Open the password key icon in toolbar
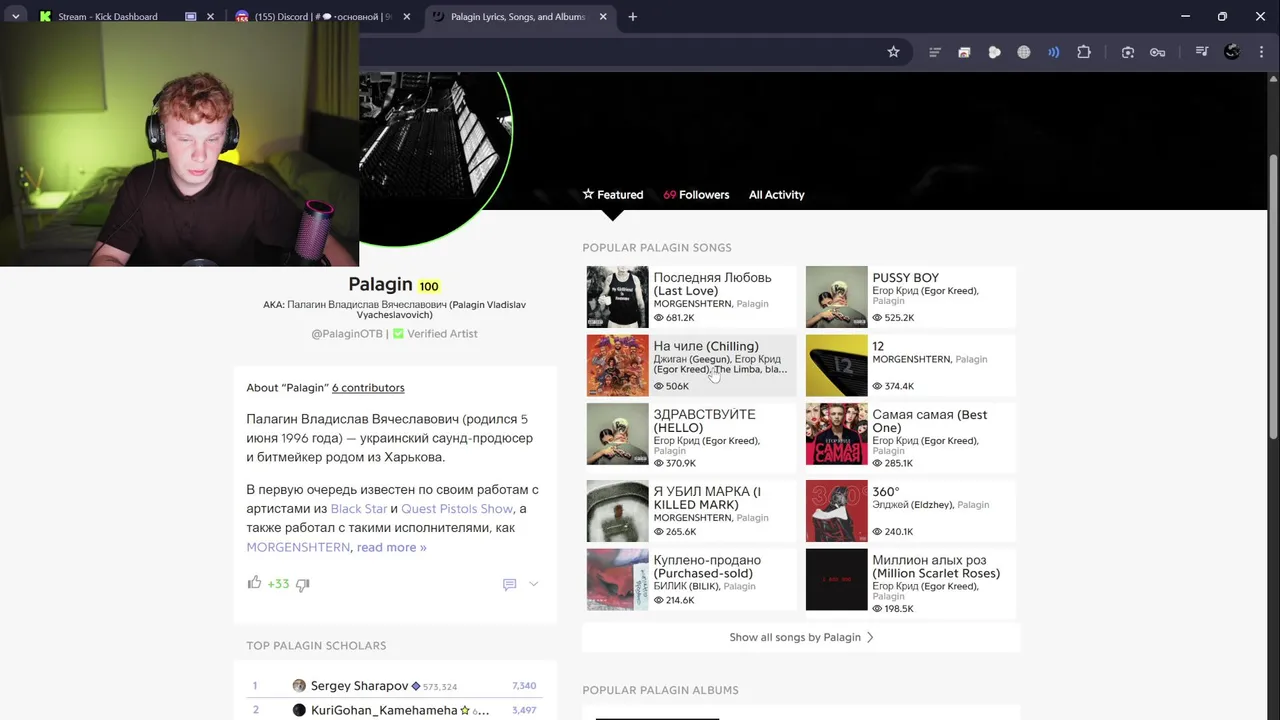 [1157, 52]
